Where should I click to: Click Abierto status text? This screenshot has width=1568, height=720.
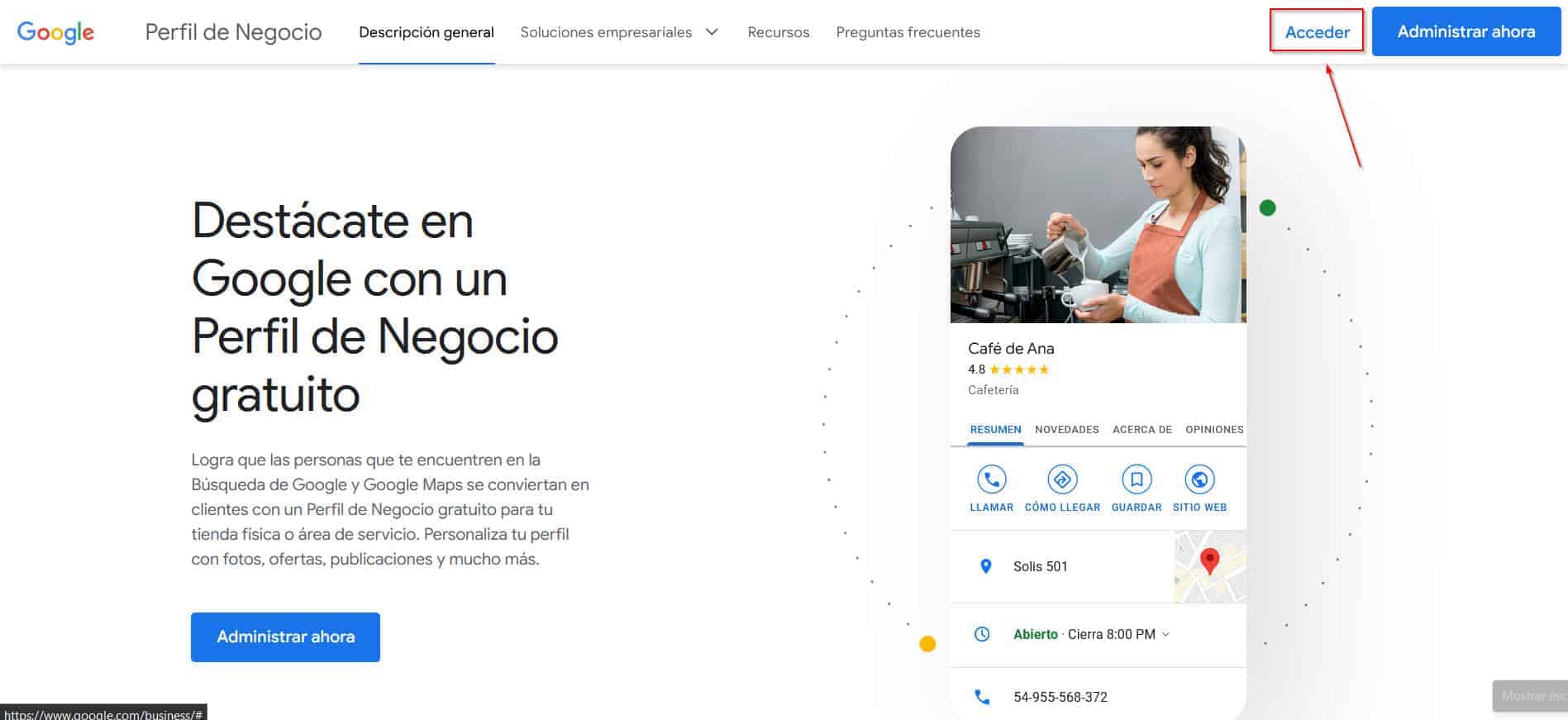pos(1035,634)
